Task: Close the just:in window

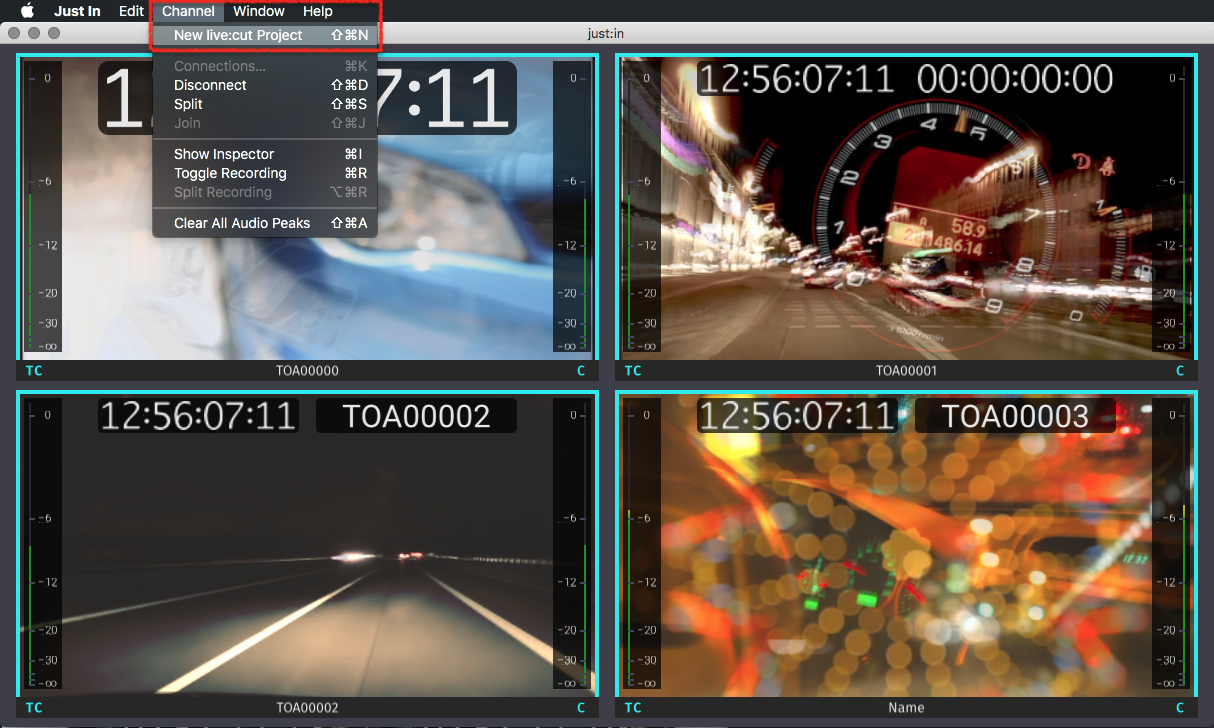Action: (15, 33)
